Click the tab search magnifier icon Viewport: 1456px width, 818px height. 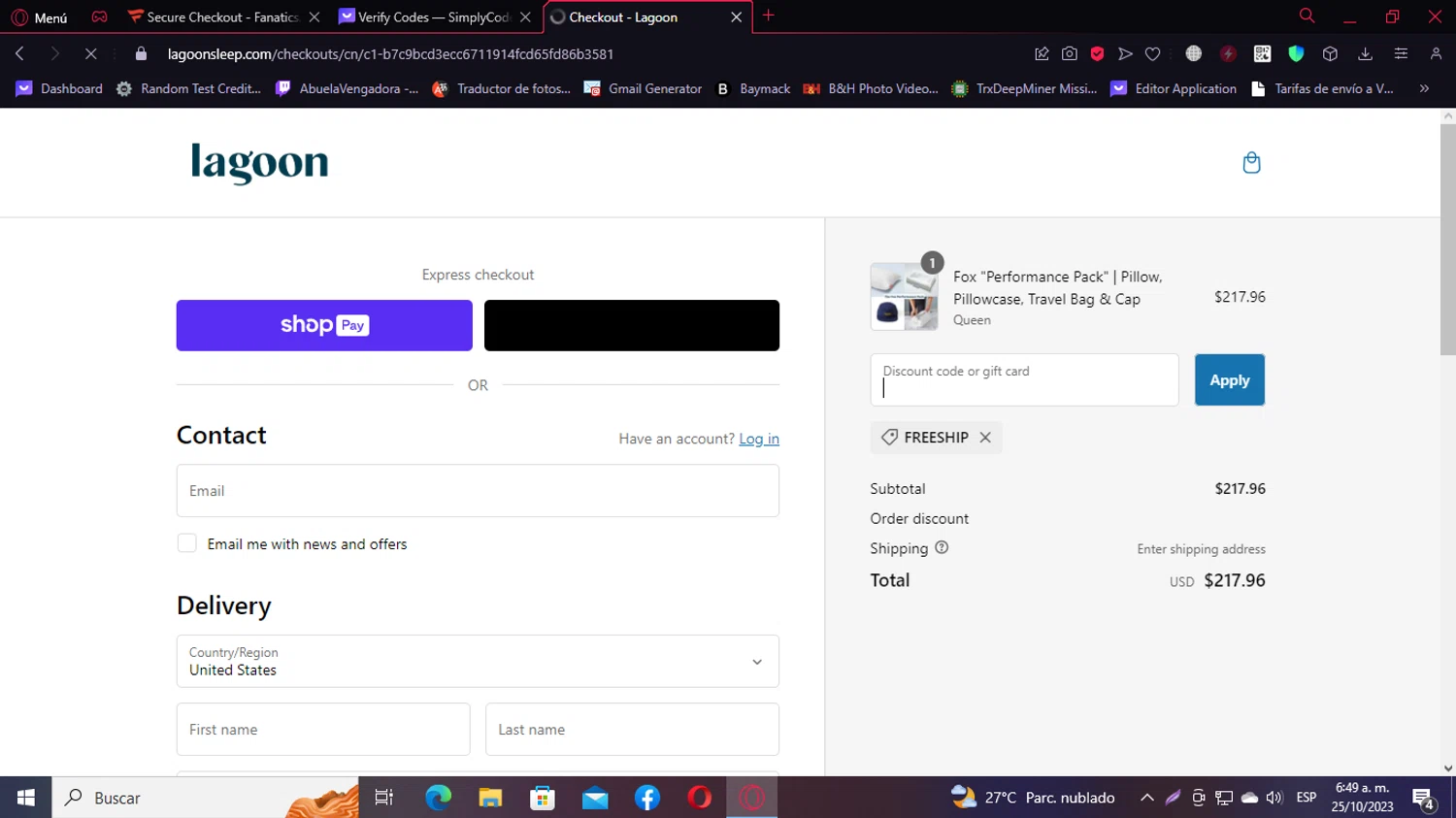[1307, 16]
